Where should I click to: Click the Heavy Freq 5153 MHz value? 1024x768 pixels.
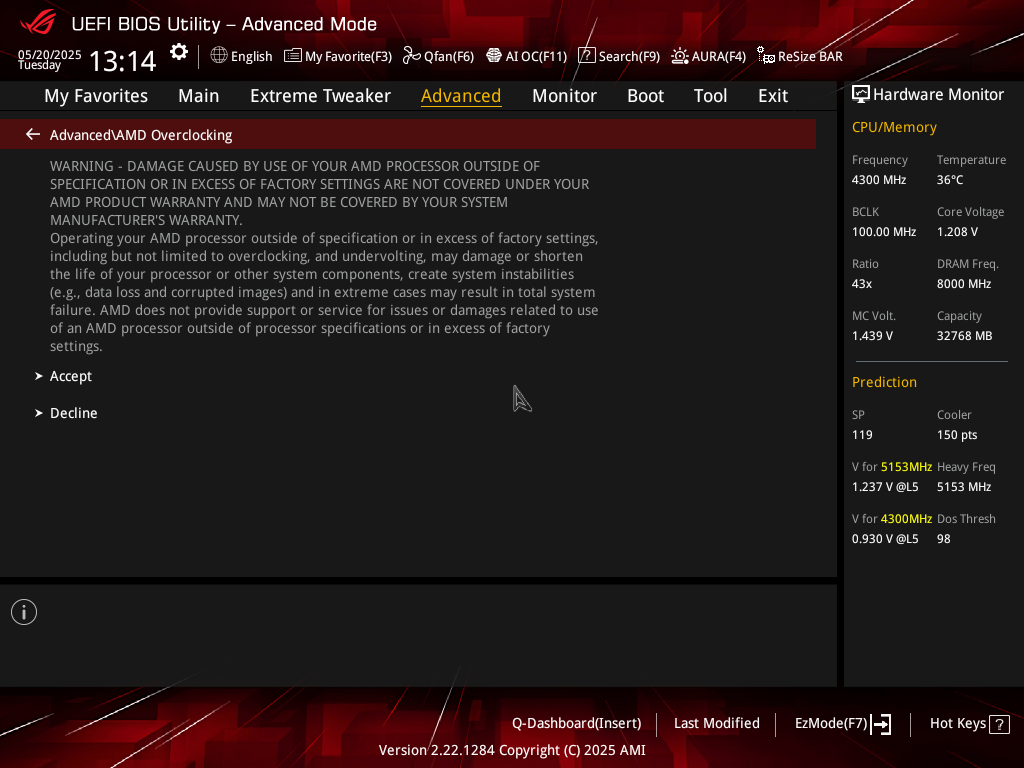click(964, 487)
